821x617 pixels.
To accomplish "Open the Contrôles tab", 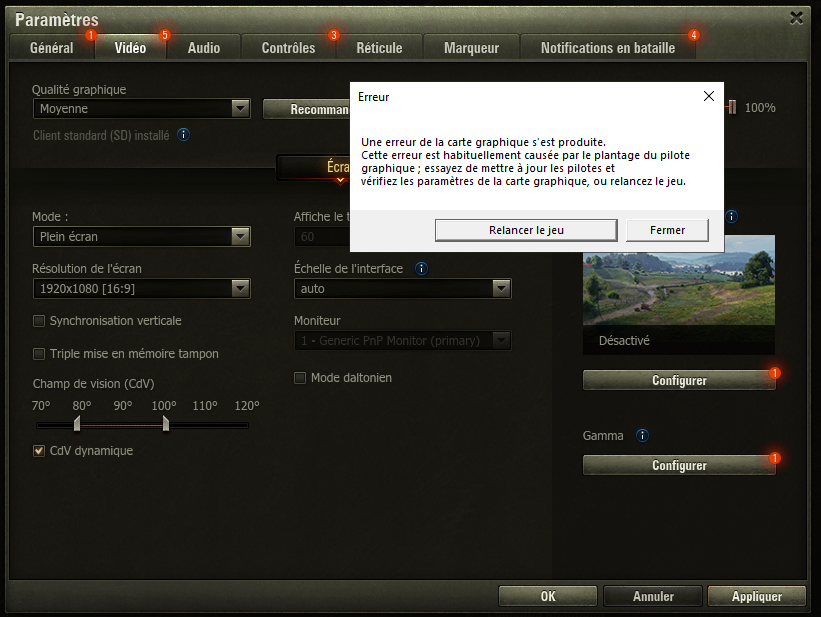I will pyautogui.click(x=288, y=47).
